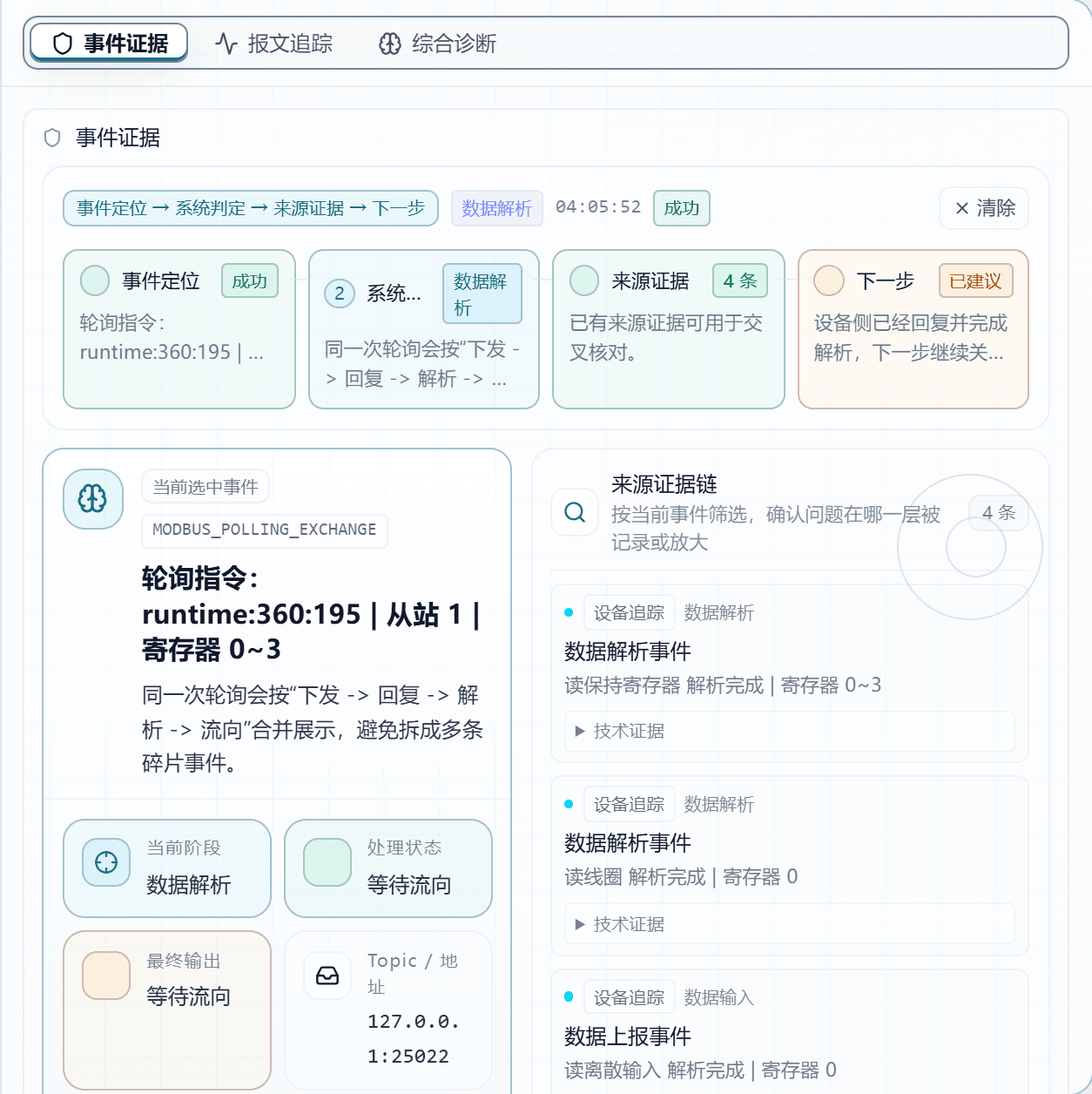Go to the 综合诊断 tab
This screenshot has height=1094, width=1092.
[x=438, y=44]
